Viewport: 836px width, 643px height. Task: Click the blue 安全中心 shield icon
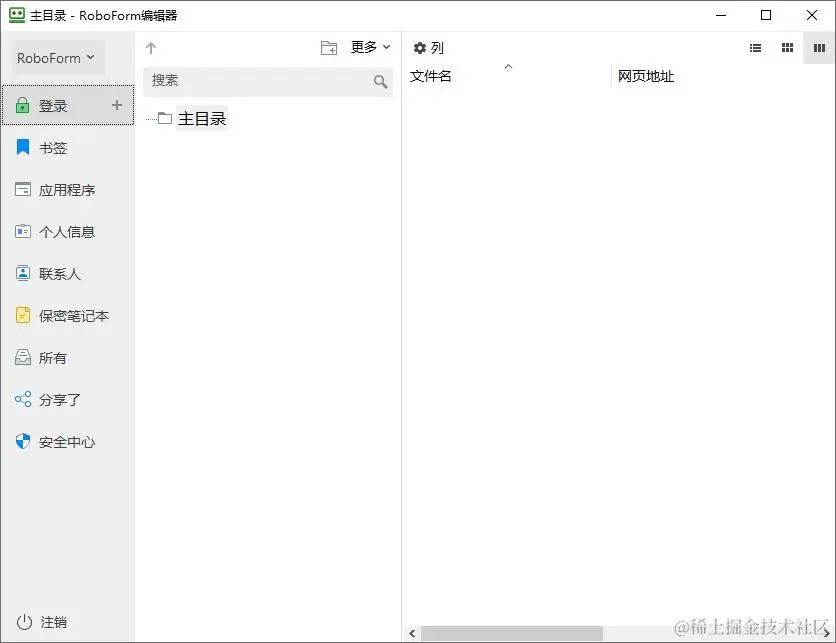pos(23,441)
